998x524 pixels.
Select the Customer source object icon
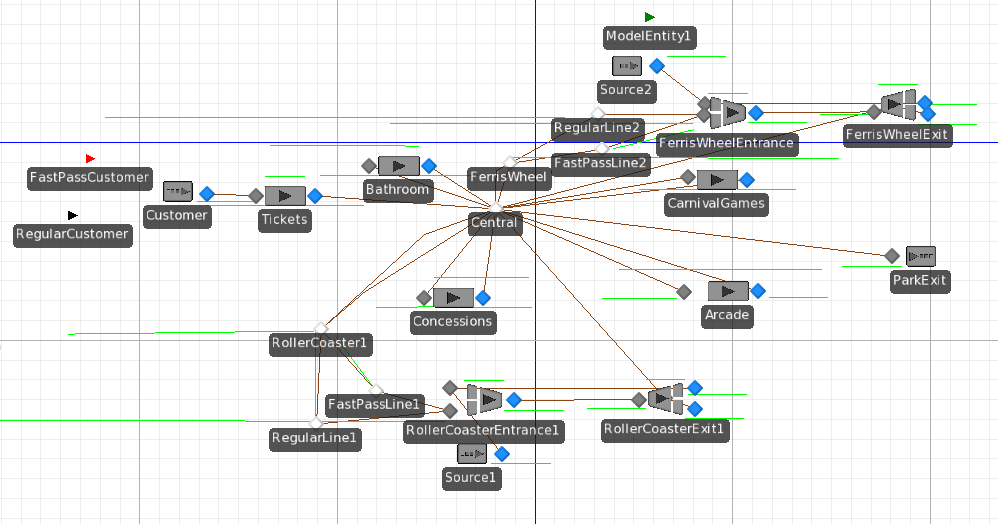(177, 190)
